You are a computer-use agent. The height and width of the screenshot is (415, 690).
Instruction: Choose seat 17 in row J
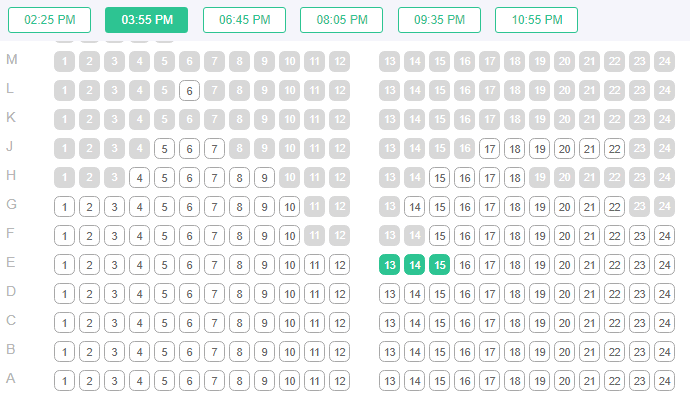(490, 149)
